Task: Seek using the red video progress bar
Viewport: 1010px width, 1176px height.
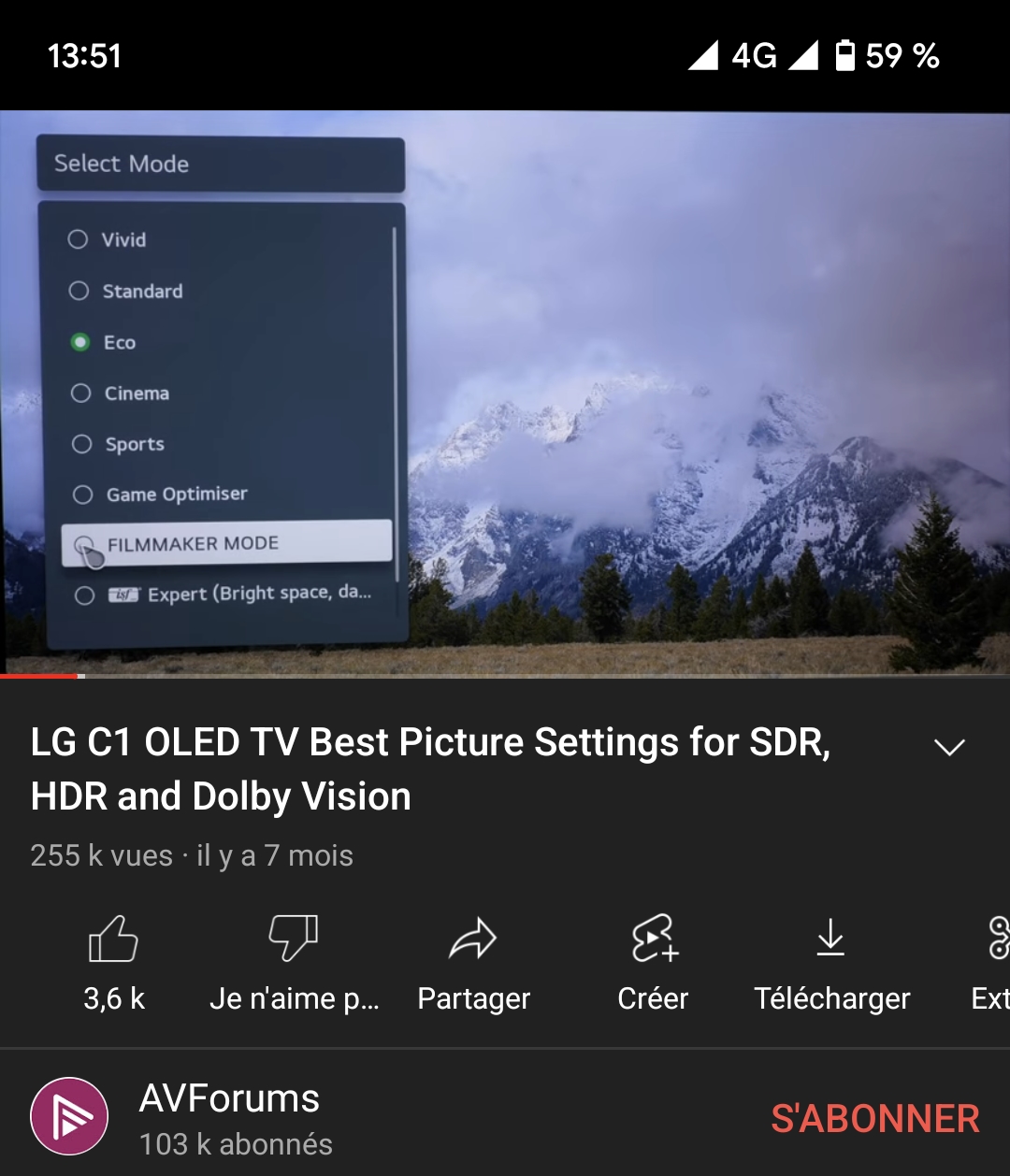Action: [505, 675]
